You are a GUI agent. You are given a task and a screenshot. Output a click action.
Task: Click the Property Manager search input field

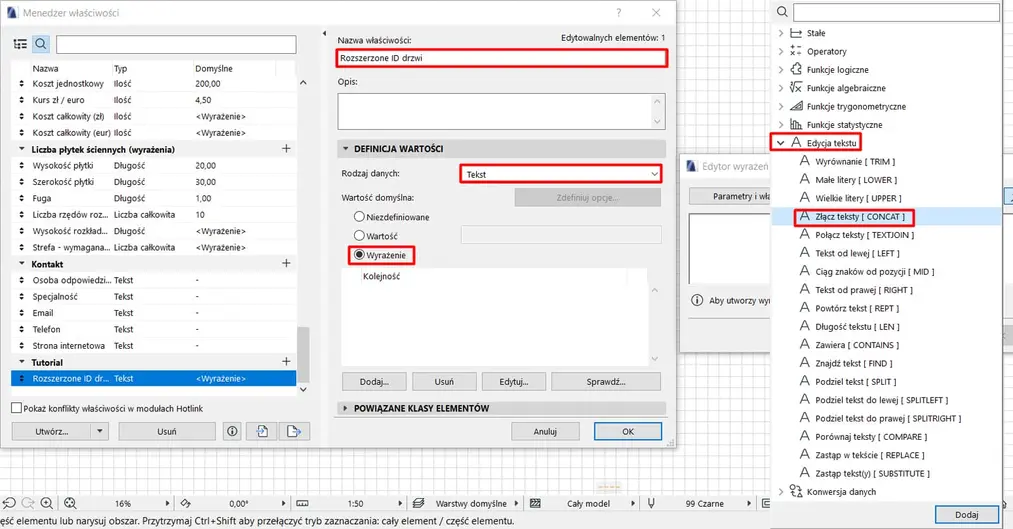[x=176, y=44]
